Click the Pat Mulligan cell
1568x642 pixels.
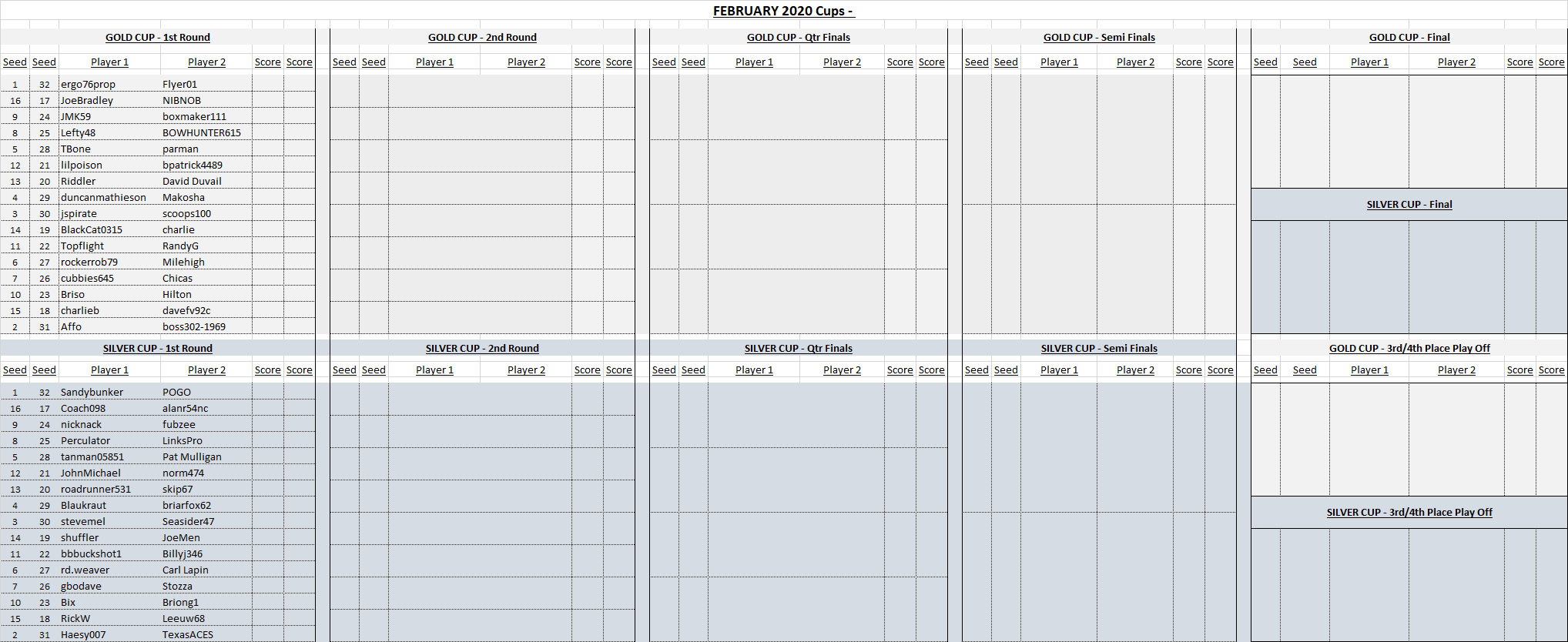pos(192,457)
